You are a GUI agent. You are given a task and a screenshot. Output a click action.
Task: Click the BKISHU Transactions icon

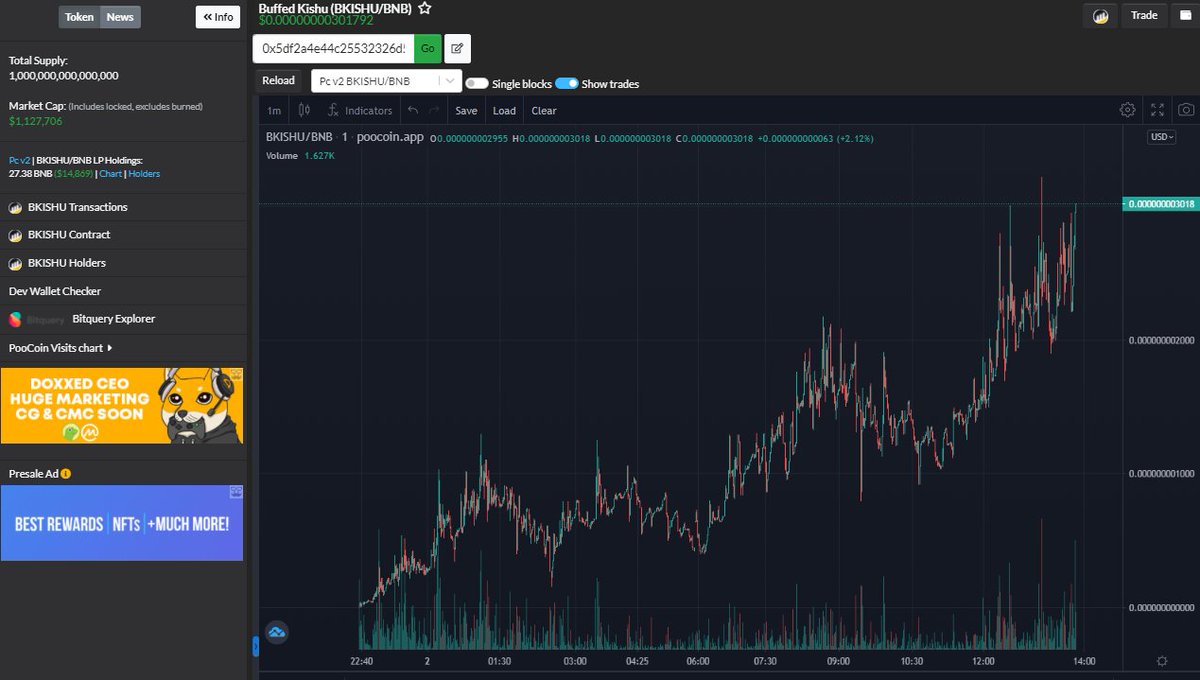16,207
